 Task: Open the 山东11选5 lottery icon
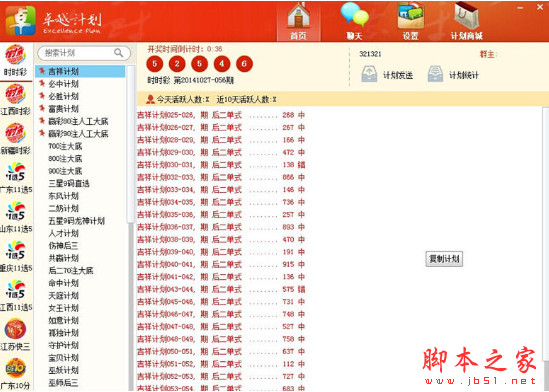pyautogui.click(x=15, y=212)
